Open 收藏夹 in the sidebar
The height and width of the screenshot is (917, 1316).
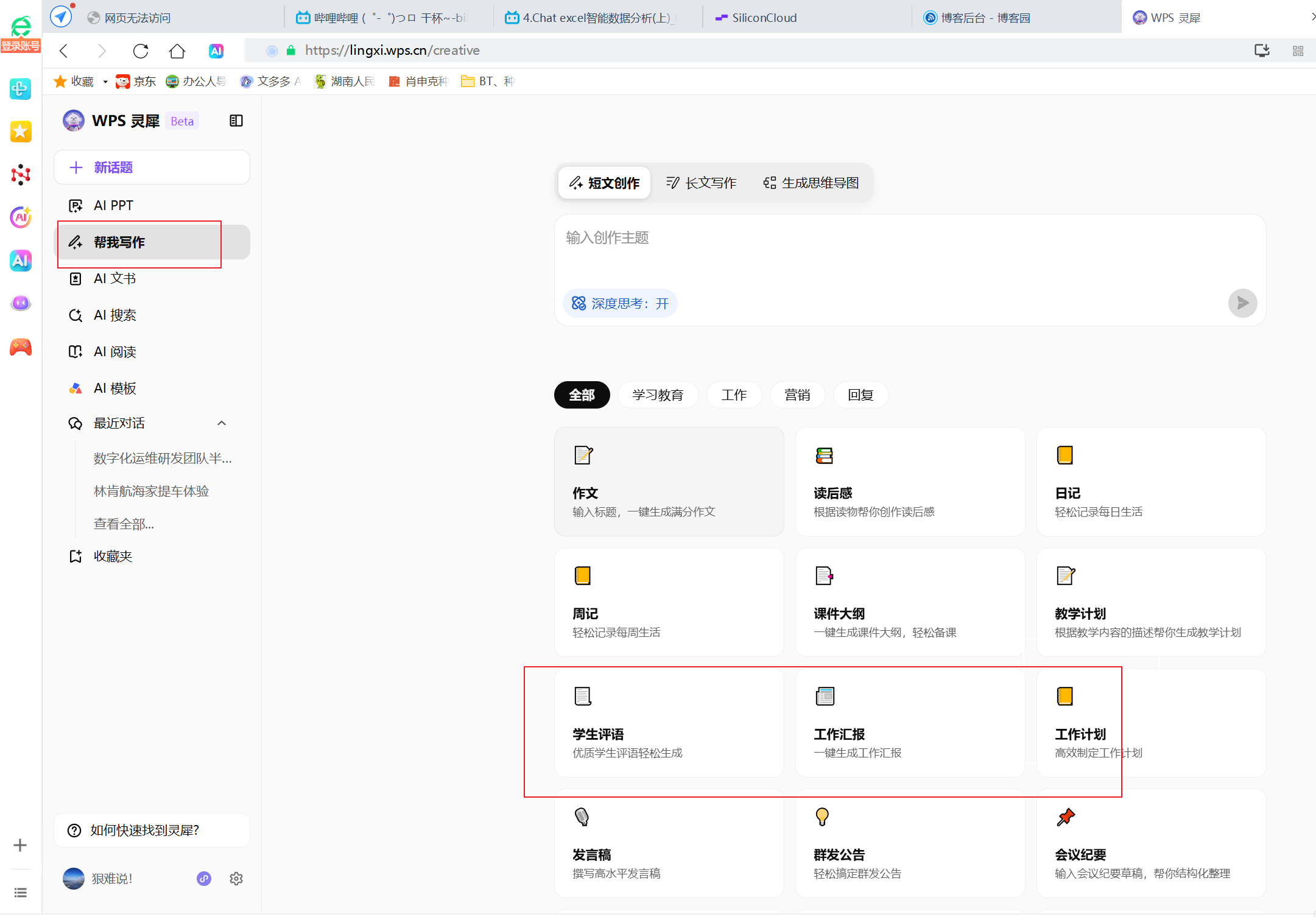pos(113,556)
